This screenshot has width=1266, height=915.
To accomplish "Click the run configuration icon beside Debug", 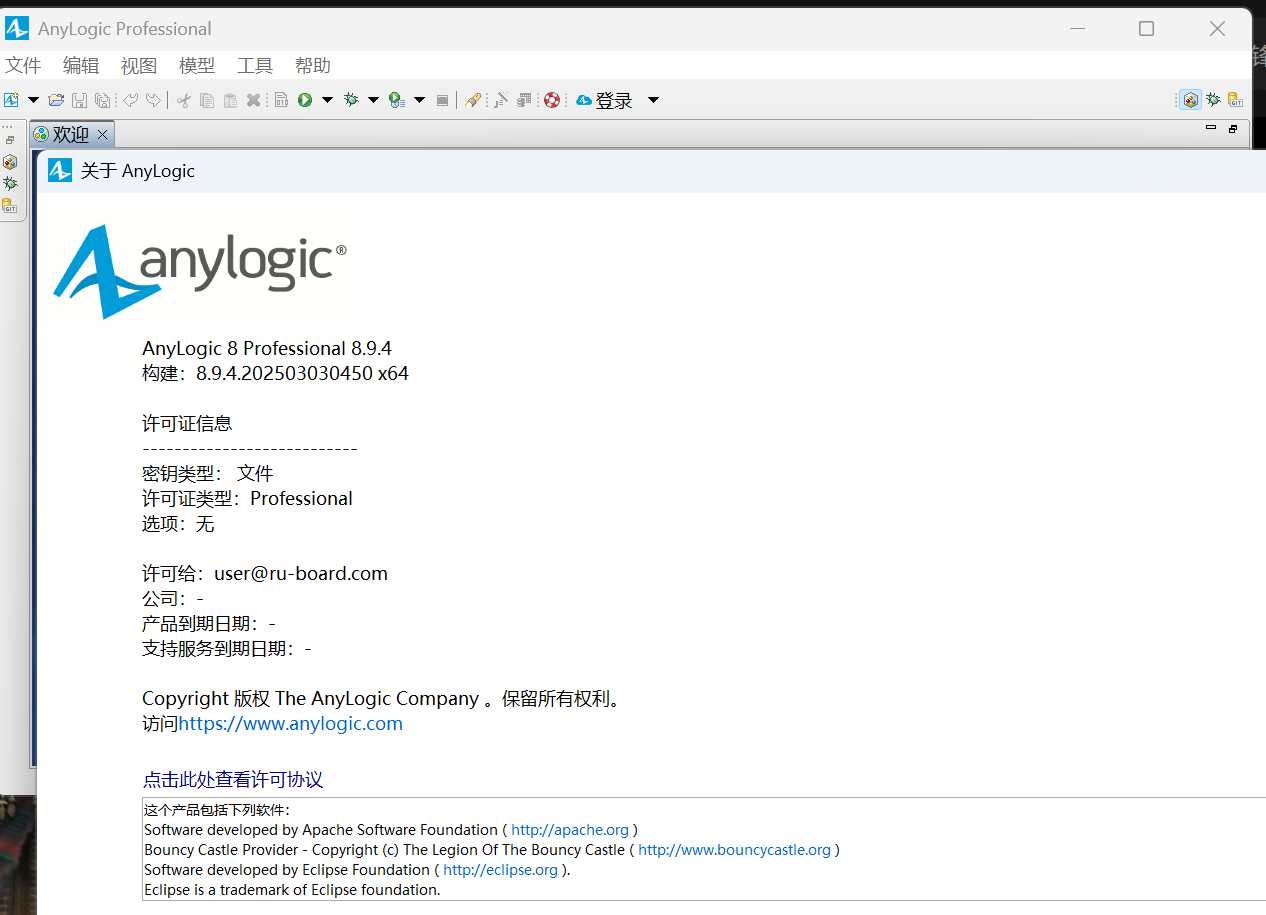I will pos(396,100).
